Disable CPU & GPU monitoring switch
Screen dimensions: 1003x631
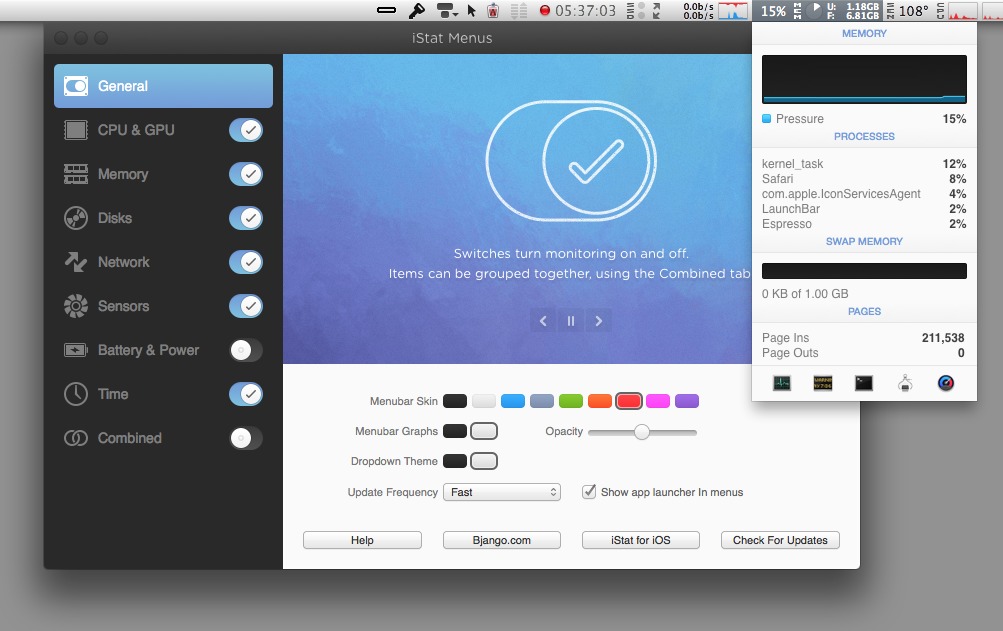tap(245, 130)
